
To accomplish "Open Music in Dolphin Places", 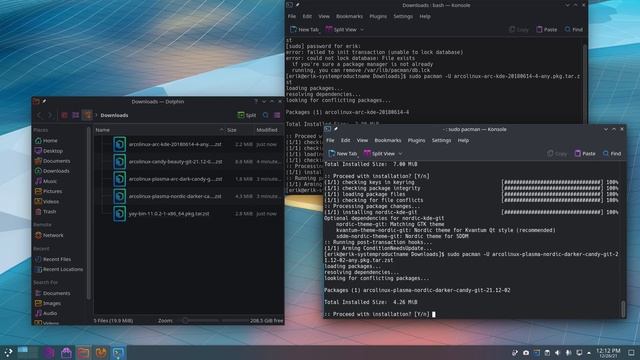I will point(46,181).
